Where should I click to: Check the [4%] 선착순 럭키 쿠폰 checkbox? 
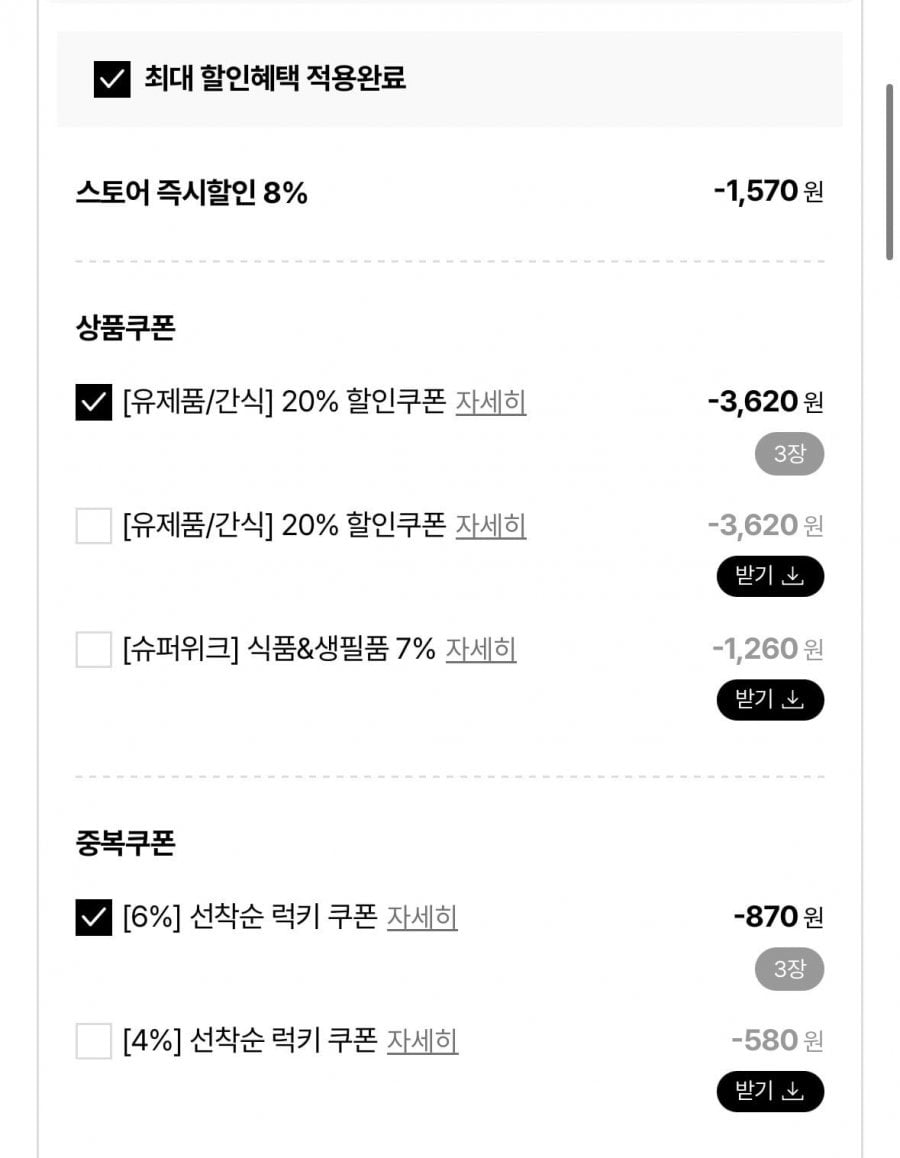[x=94, y=1041]
